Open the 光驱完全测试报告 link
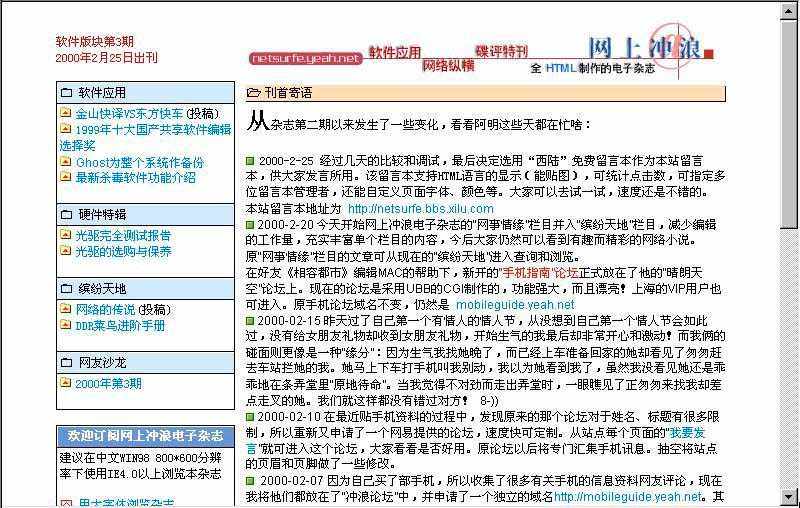 (x=123, y=235)
